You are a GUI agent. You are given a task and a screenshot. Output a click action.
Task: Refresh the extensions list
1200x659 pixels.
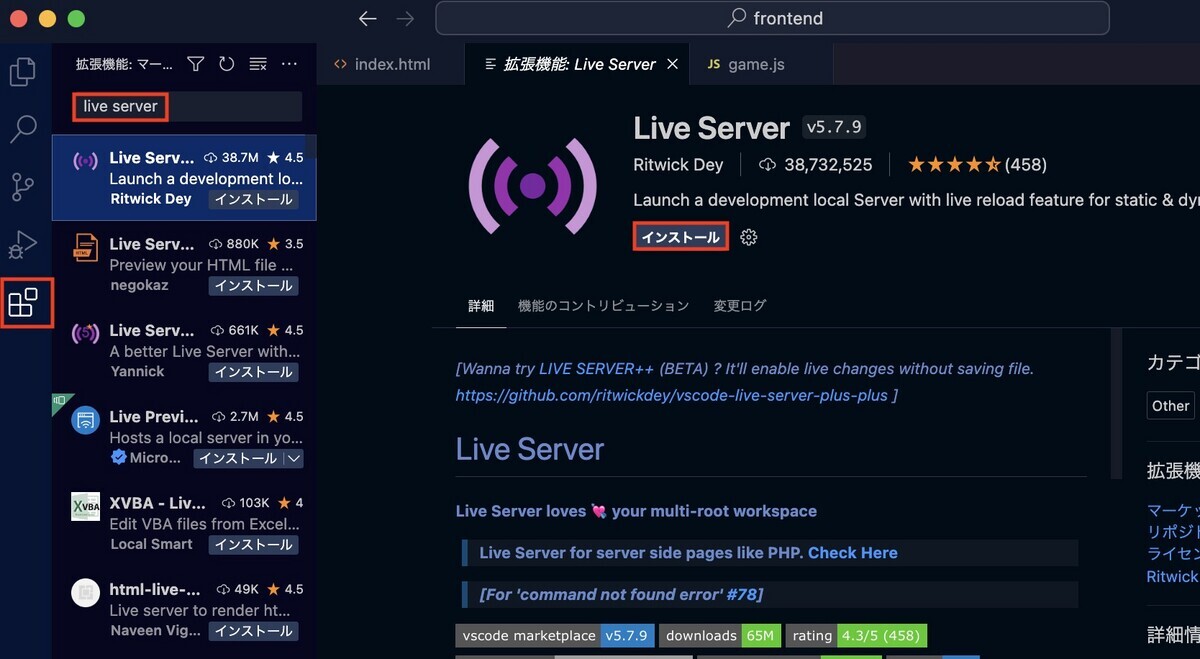(226, 63)
